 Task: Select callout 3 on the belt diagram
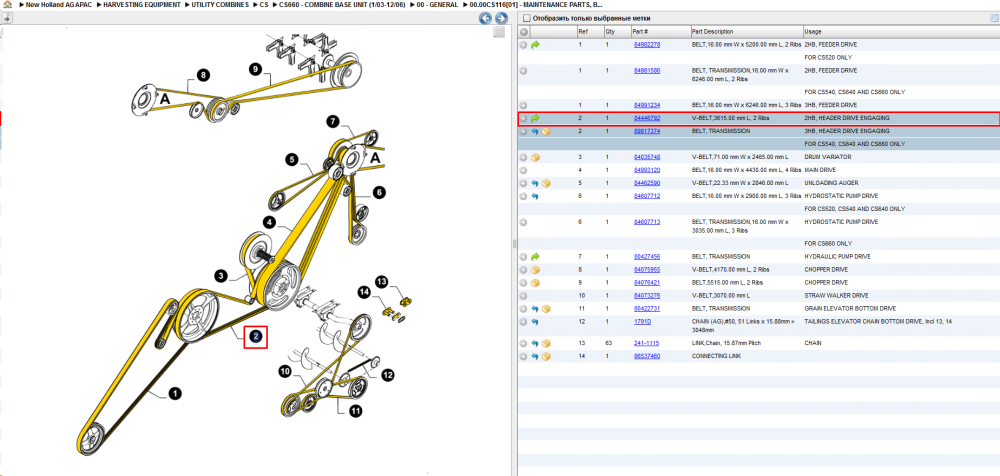(221, 276)
